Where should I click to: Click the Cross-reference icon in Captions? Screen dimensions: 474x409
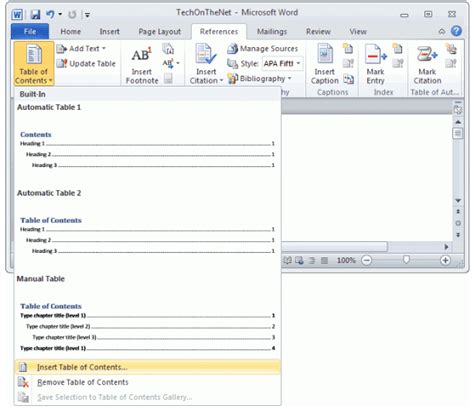click(x=349, y=79)
